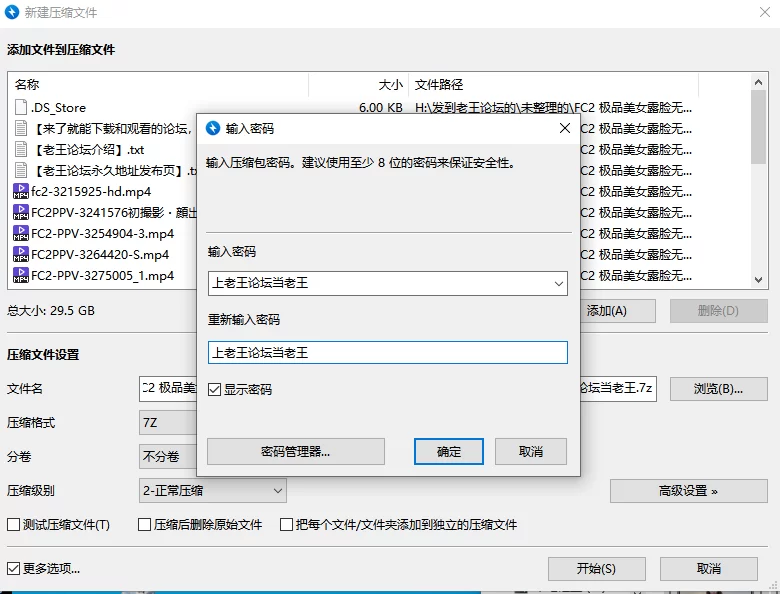This screenshot has height=594, width=780.
Task: Click the 6.00 KB size cell
Action: (381, 107)
